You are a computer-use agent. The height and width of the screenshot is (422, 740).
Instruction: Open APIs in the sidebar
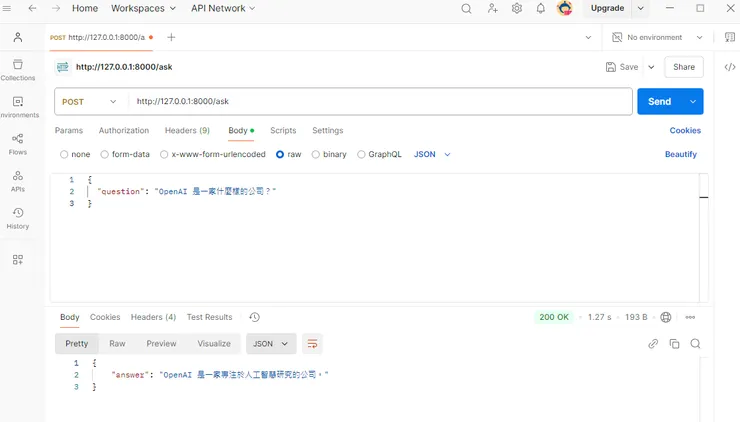pyautogui.click(x=18, y=181)
